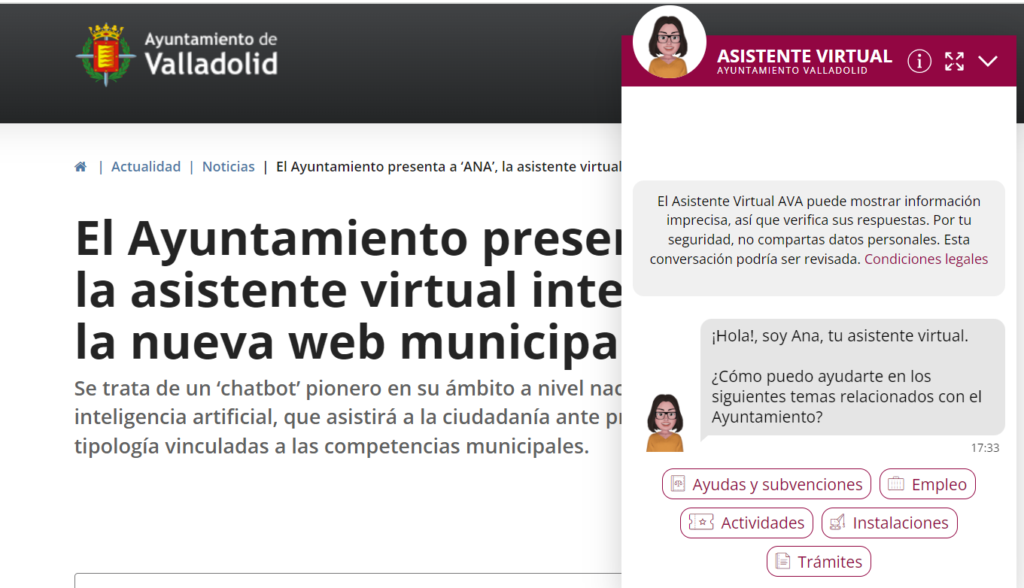Image resolution: width=1024 pixels, height=588 pixels.
Task: Go to Actualidad in the breadcrumb
Action: tap(146, 167)
